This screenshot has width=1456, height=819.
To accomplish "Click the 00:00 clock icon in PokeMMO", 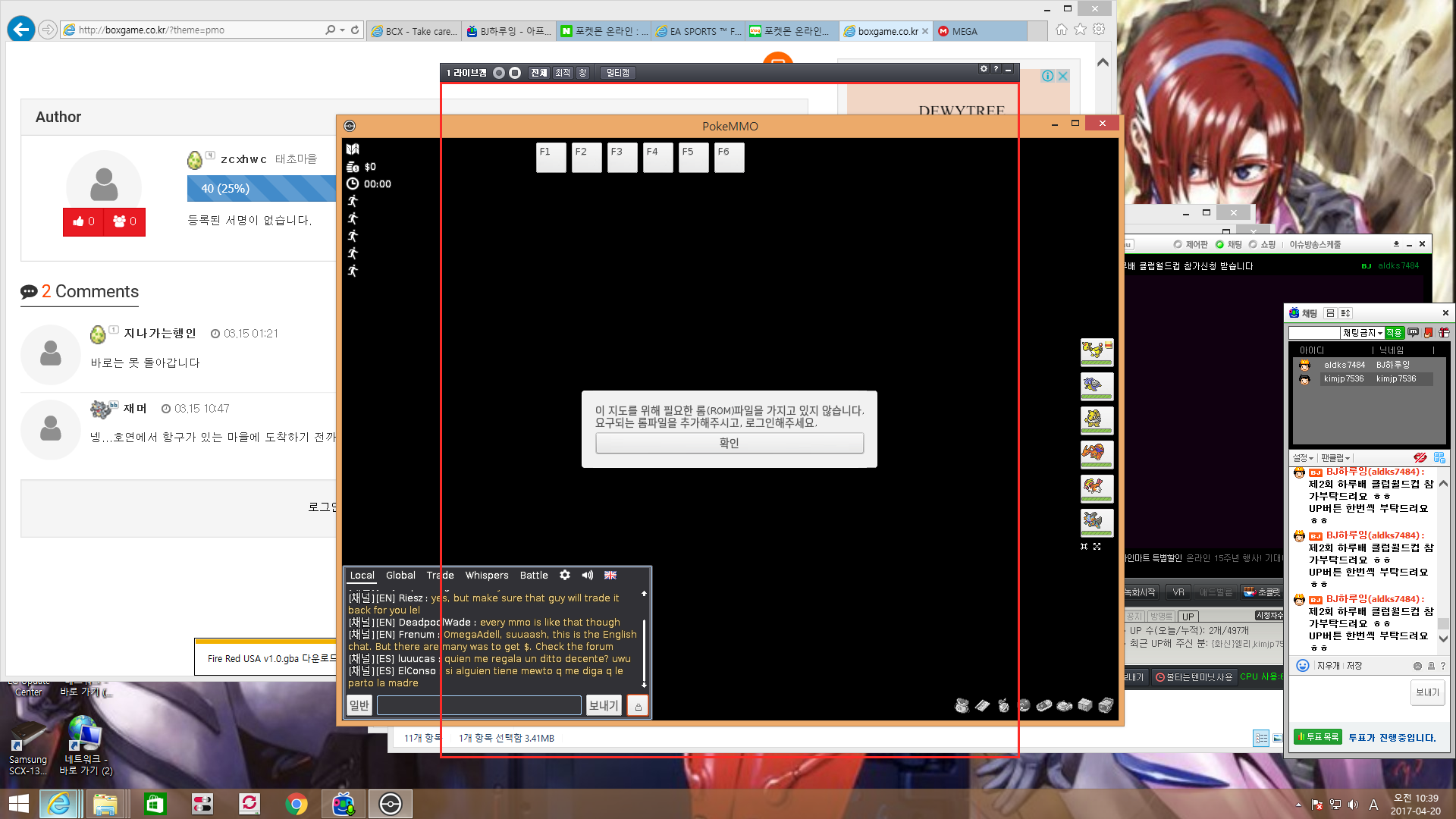I will [353, 184].
